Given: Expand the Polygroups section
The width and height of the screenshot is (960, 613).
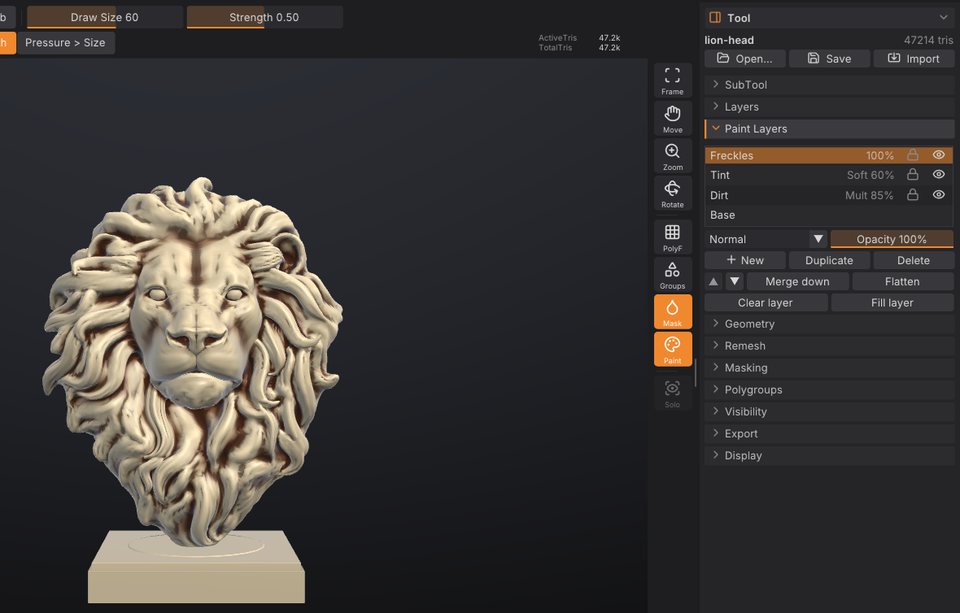Looking at the screenshot, I should pyautogui.click(x=830, y=390).
